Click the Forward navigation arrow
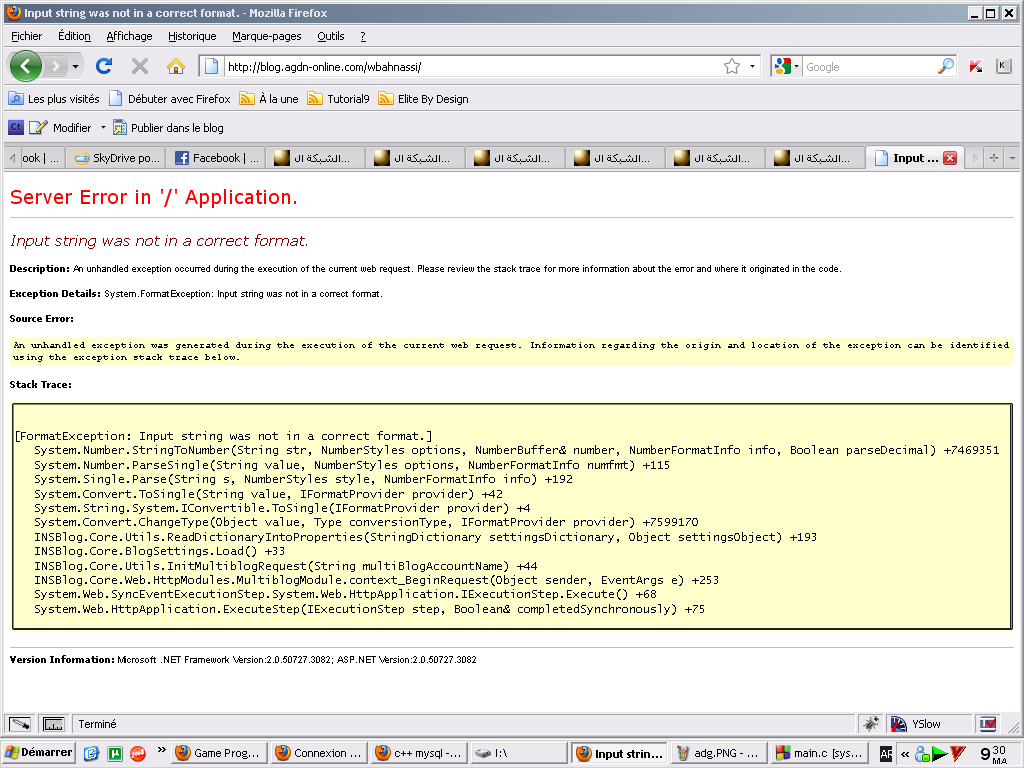The height and width of the screenshot is (768, 1024). coord(56,66)
